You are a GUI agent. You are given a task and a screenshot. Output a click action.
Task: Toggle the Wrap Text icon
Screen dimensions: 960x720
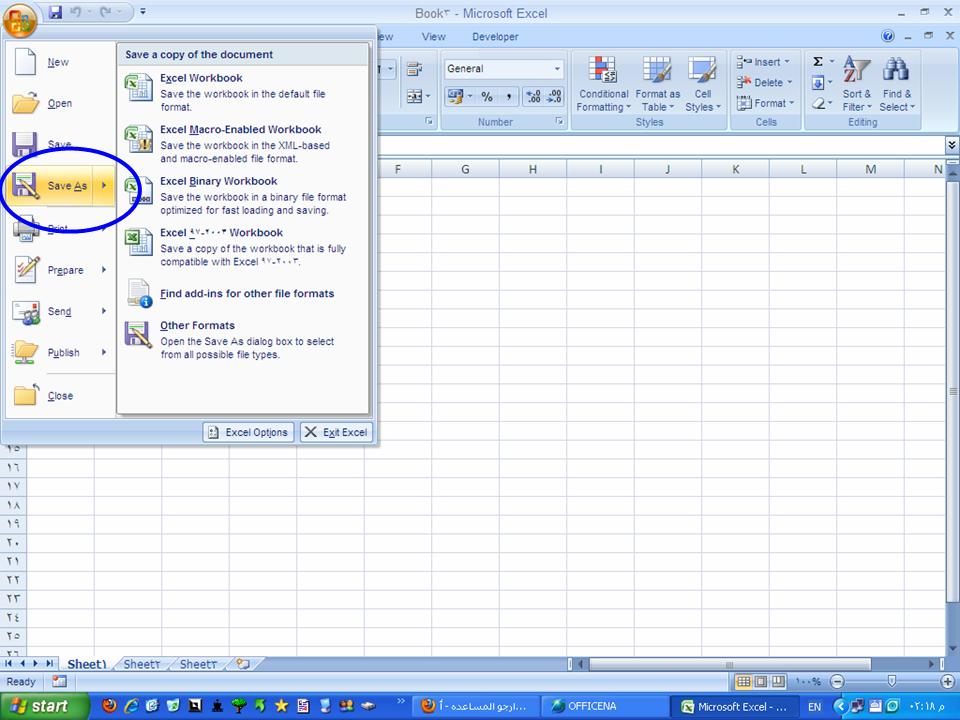tap(414, 69)
